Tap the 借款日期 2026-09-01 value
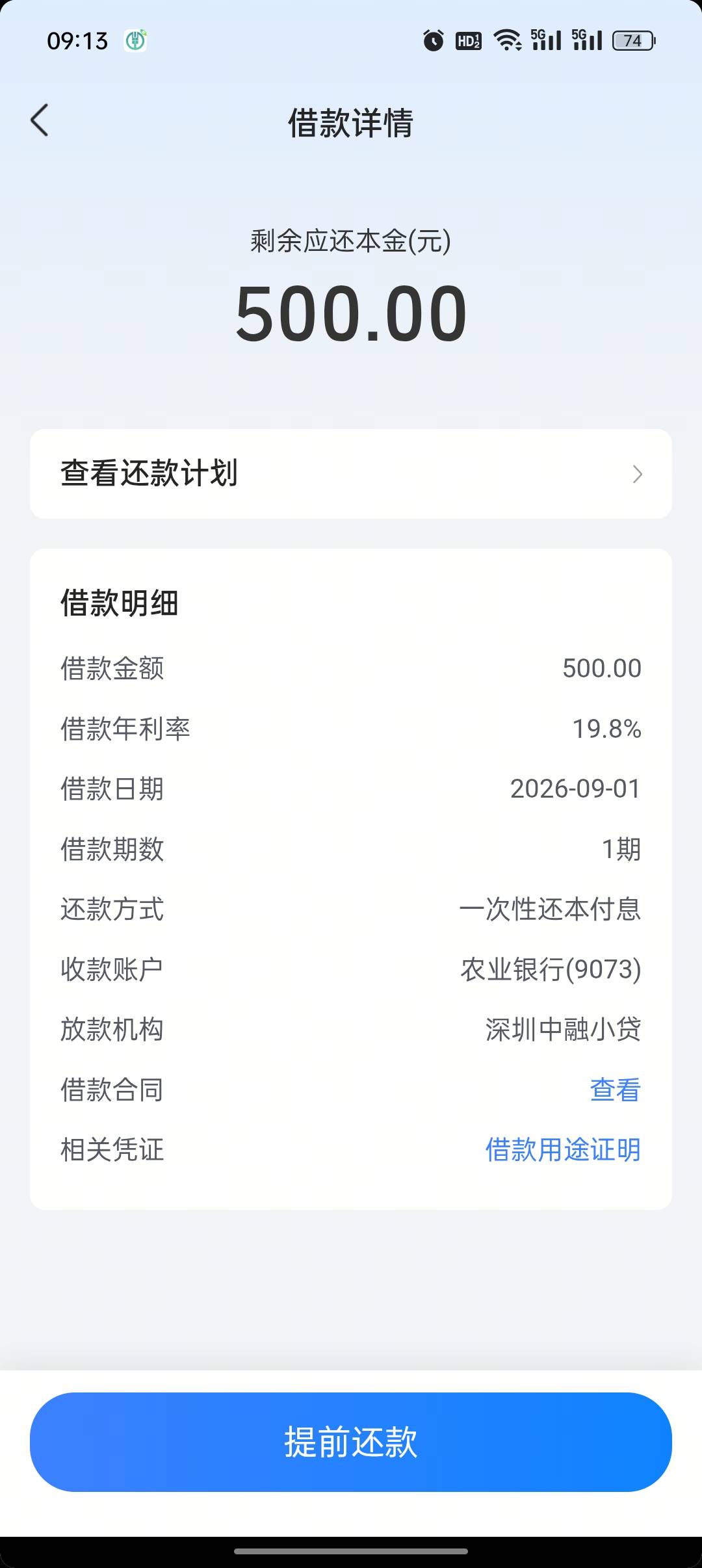 (x=576, y=789)
